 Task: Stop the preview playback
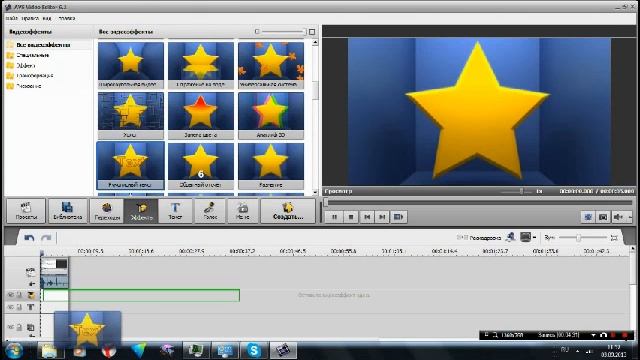(351, 217)
